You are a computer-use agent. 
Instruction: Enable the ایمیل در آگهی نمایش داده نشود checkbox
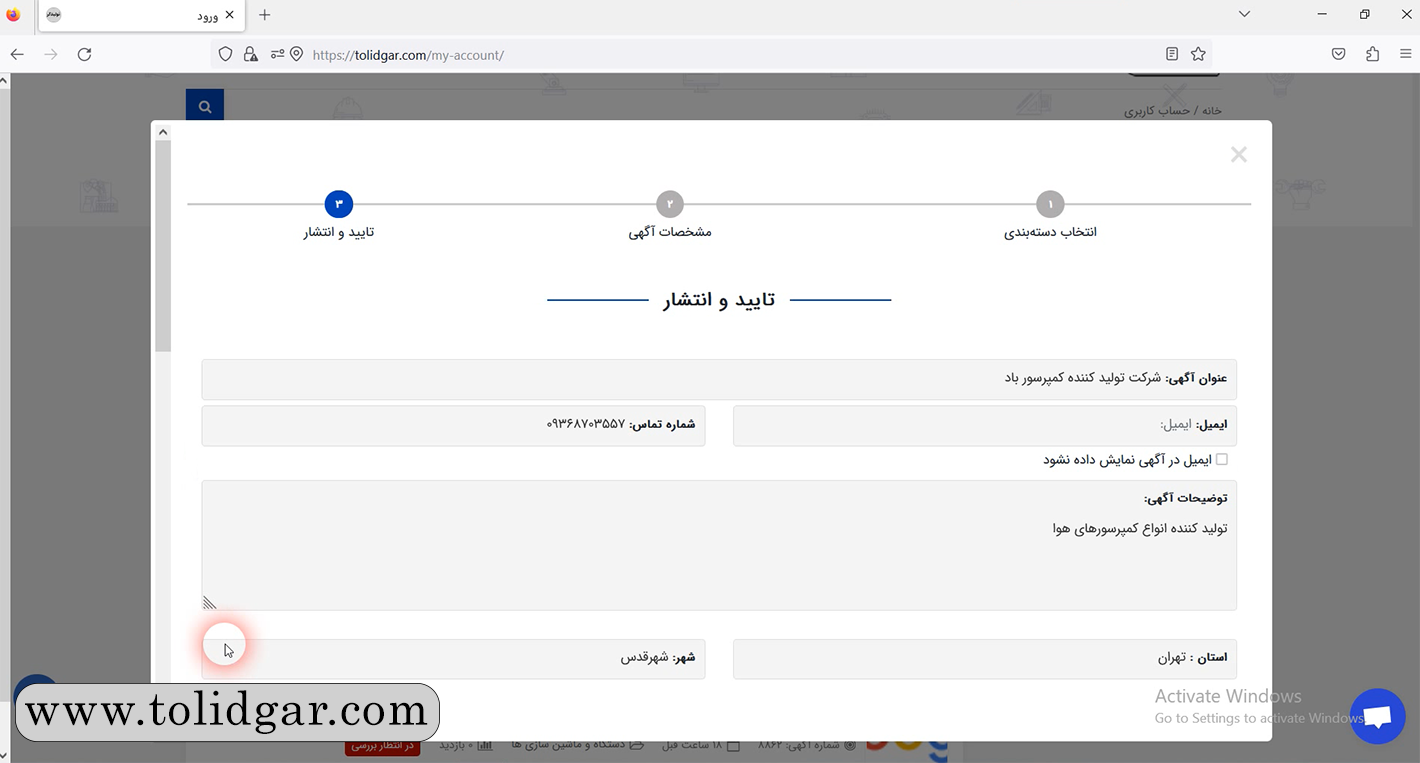(x=1222, y=459)
